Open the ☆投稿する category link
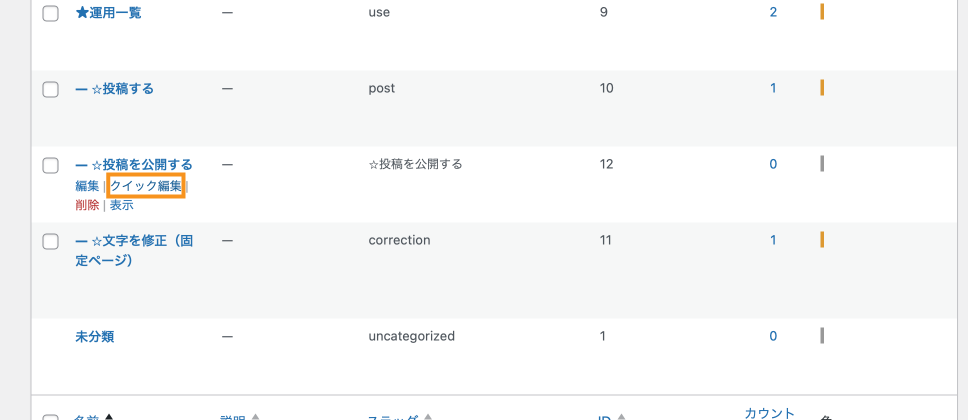 pyautogui.click(x=114, y=89)
